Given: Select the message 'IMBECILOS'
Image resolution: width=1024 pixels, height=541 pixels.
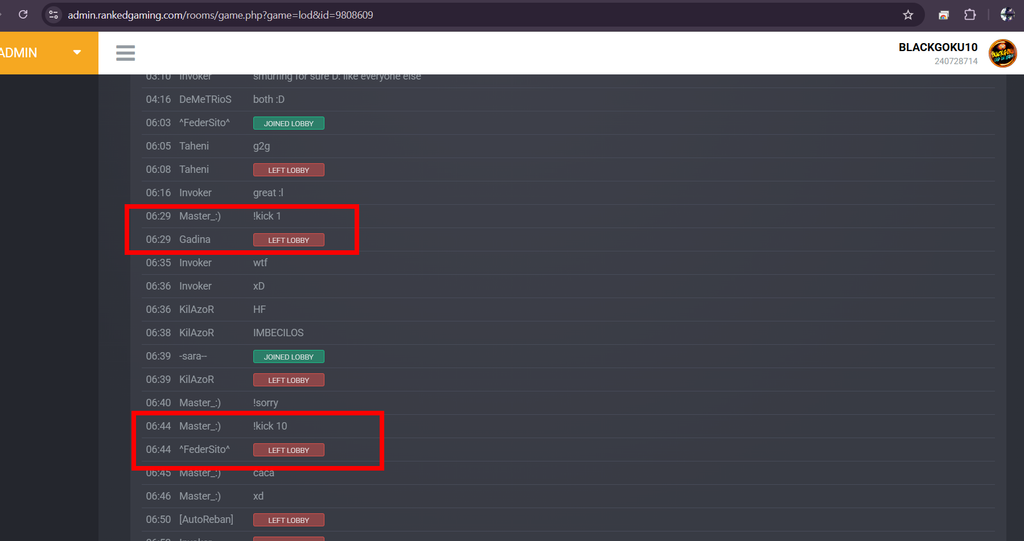Looking at the screenshot, I should pyautogui.click(x=278, y=333).
